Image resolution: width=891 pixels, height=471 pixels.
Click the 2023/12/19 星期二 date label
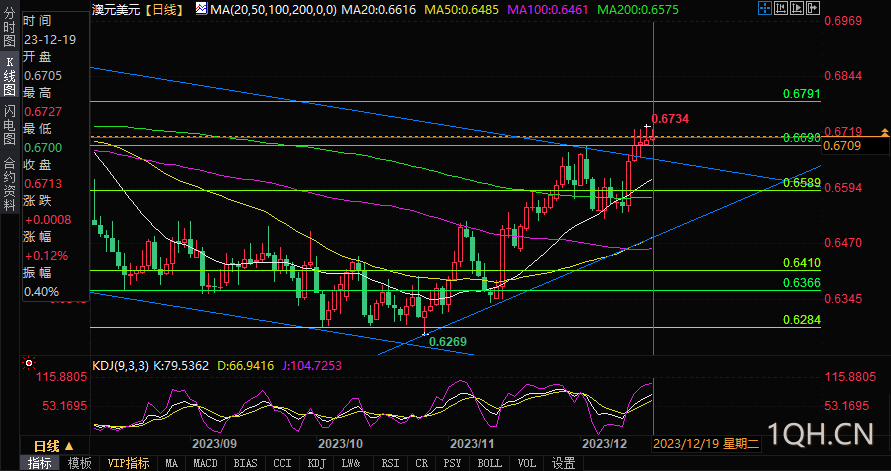click(706, 444)
